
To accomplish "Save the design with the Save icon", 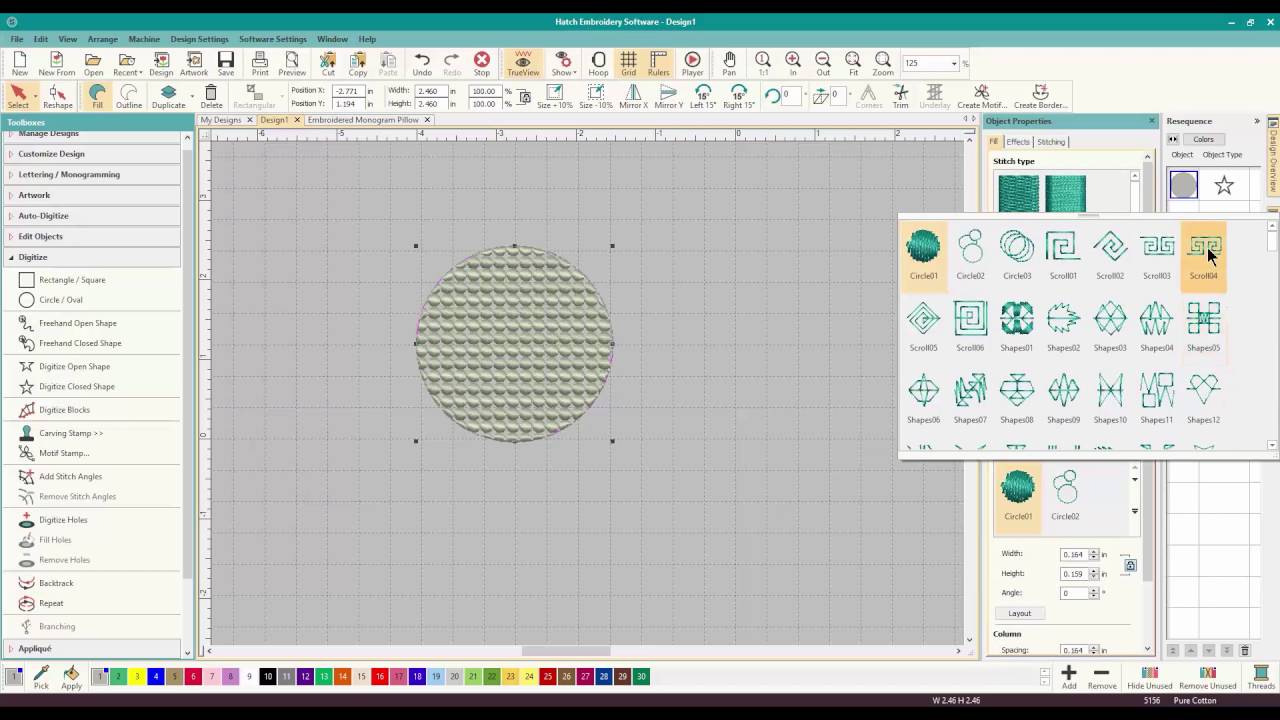I will [x=226, y=64].
